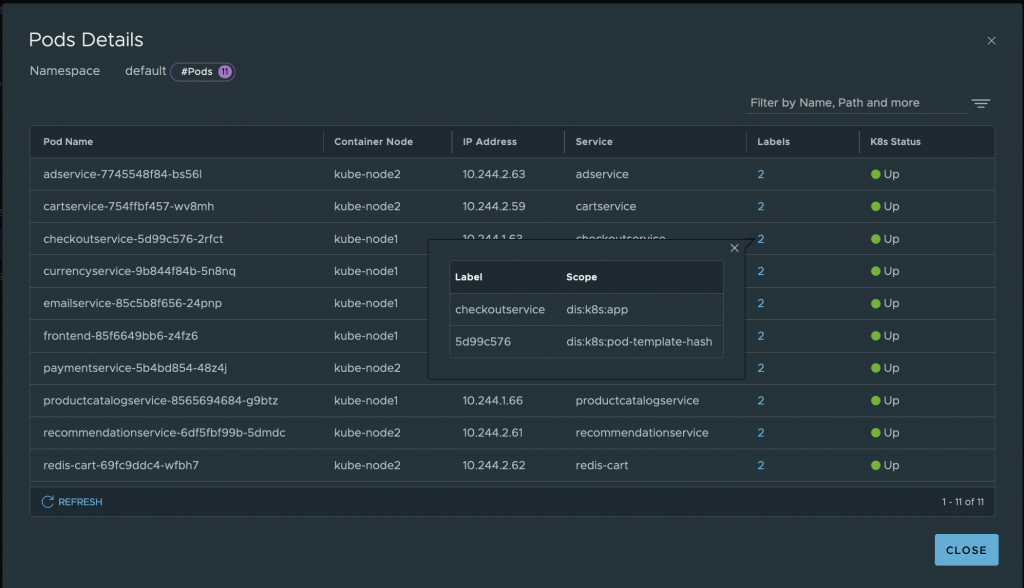Click green status dot for redis-cart row
The width and height of the screenshot is (1024, 588).
(875, 465)
